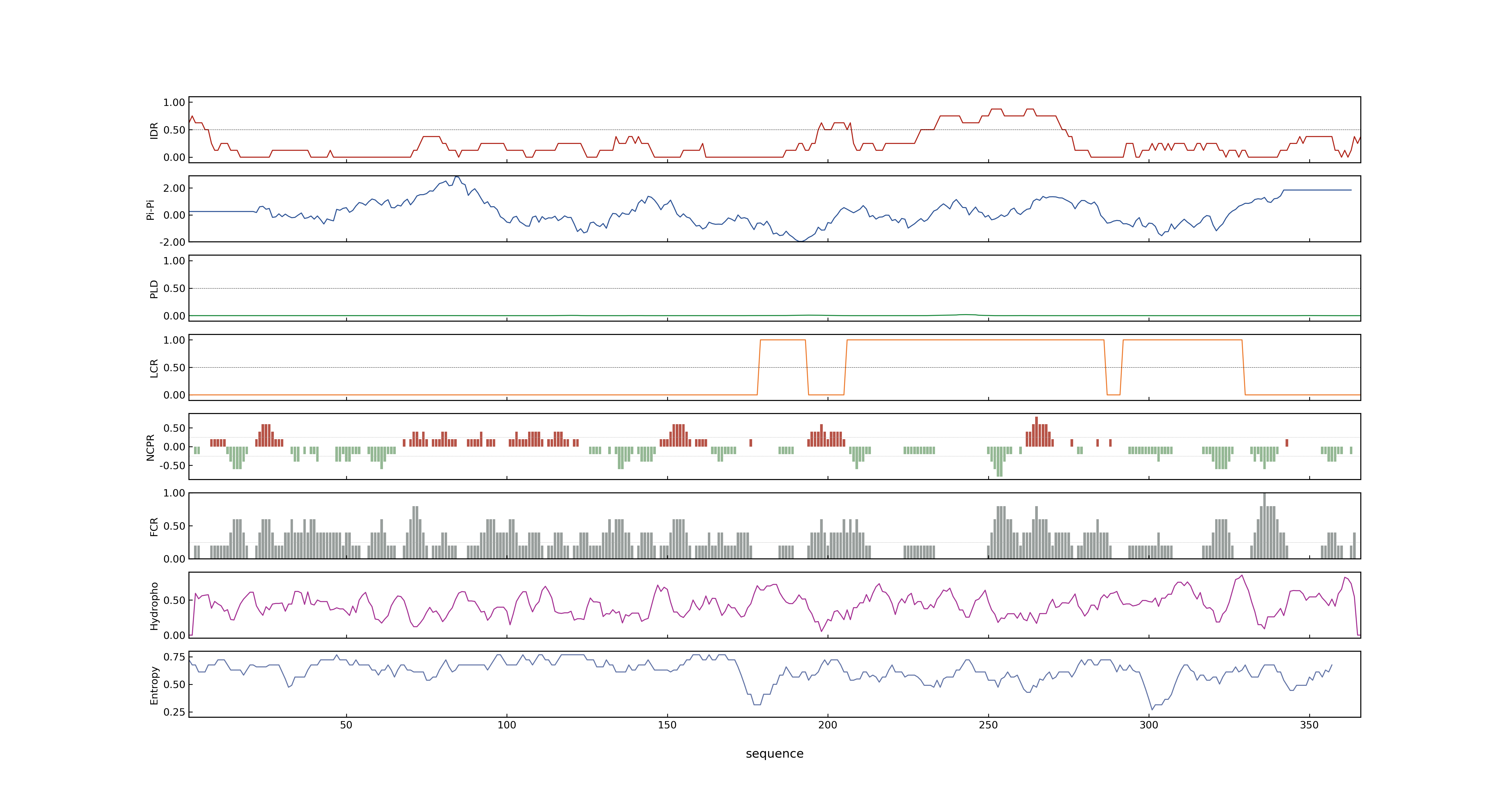1512x806 pixels.
Task: Select the 0.50 tick of the LCR panel
Action: pyautogui.click(x=174, y=368)
